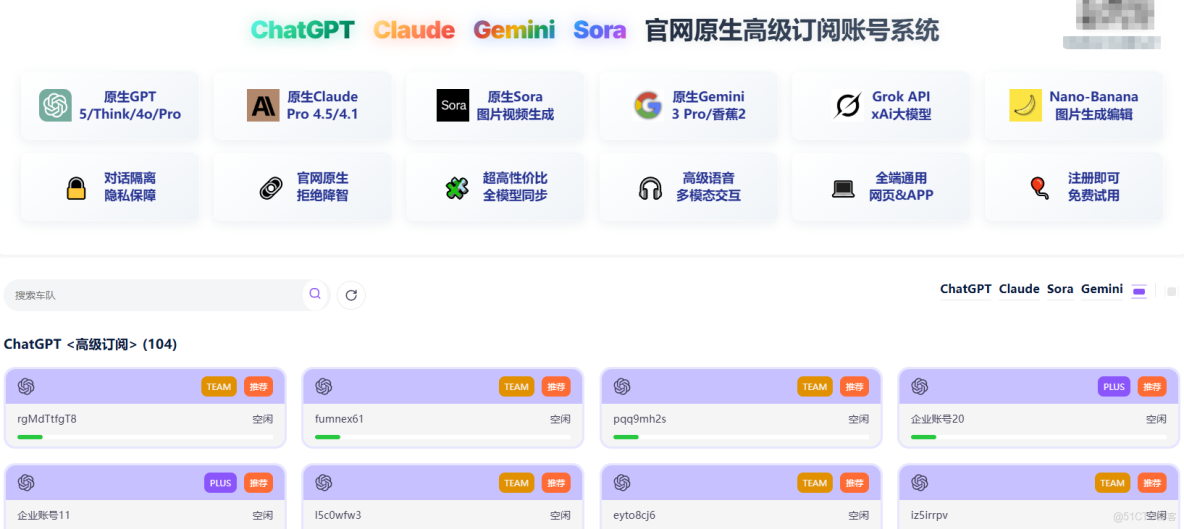Image resolution: width=1184 pixels, height=529 pixels.
Task: Click the page title 官网原生高级订阅账号系统
Action: coord(792,30)
